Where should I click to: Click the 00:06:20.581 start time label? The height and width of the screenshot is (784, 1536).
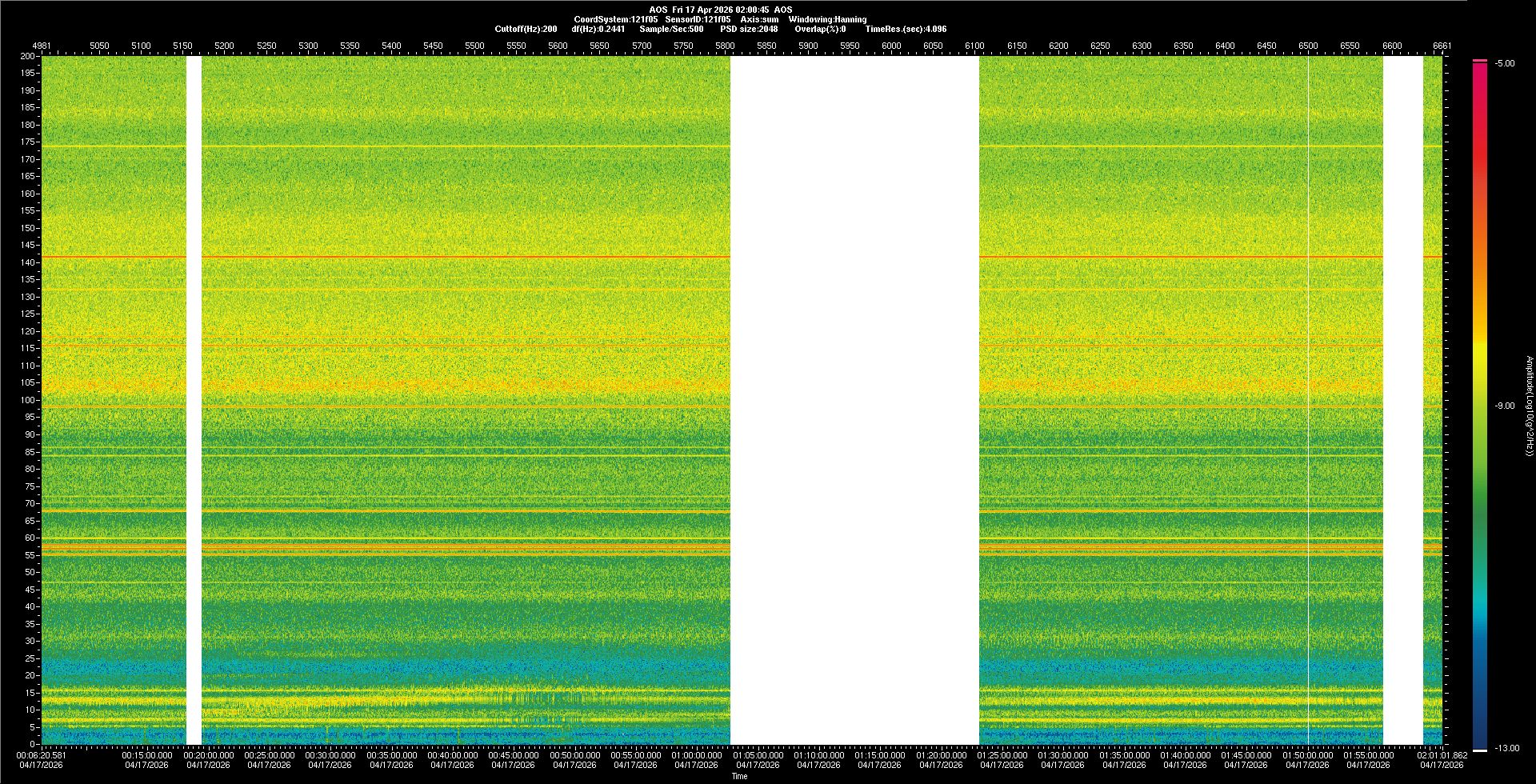click(x=43, y=755)
